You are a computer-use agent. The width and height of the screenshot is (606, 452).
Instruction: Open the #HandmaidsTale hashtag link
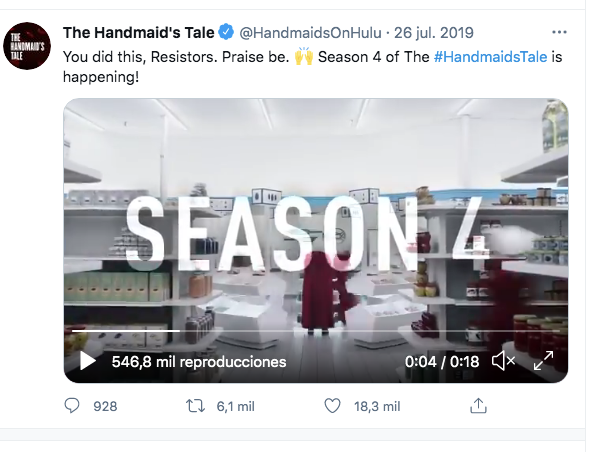click(490, 57)
